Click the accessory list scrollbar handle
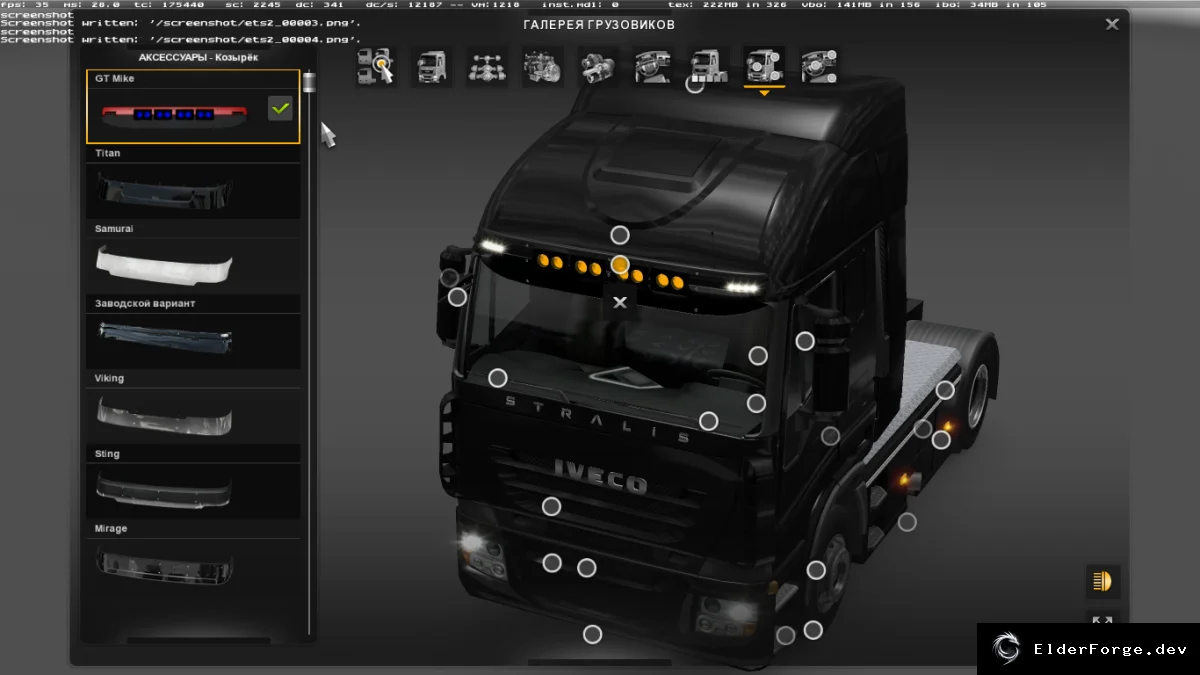The height and width of the screenshot is (675, 1200). [309, 81]
